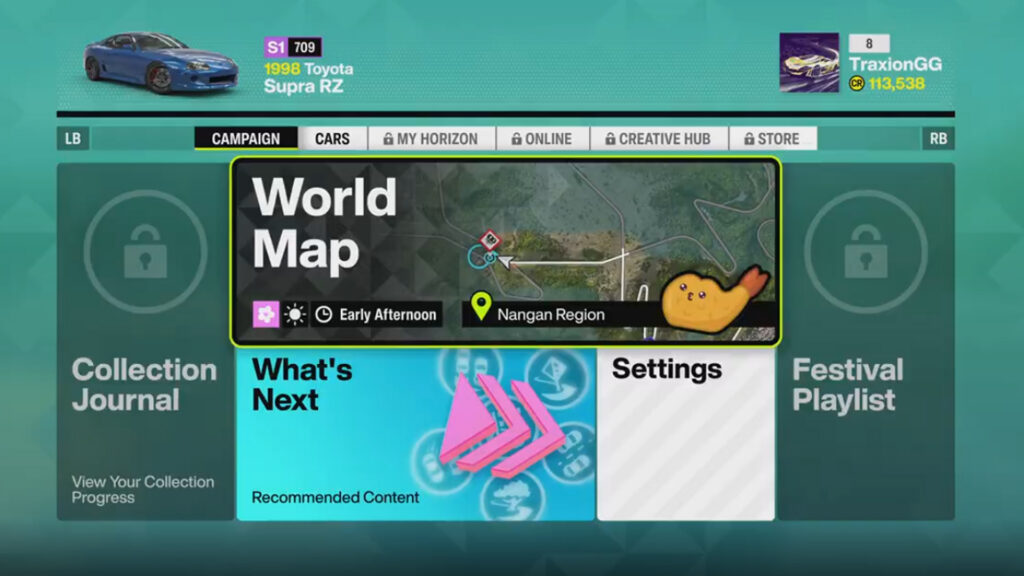Go to the Store tab

(x=772, y=139)
